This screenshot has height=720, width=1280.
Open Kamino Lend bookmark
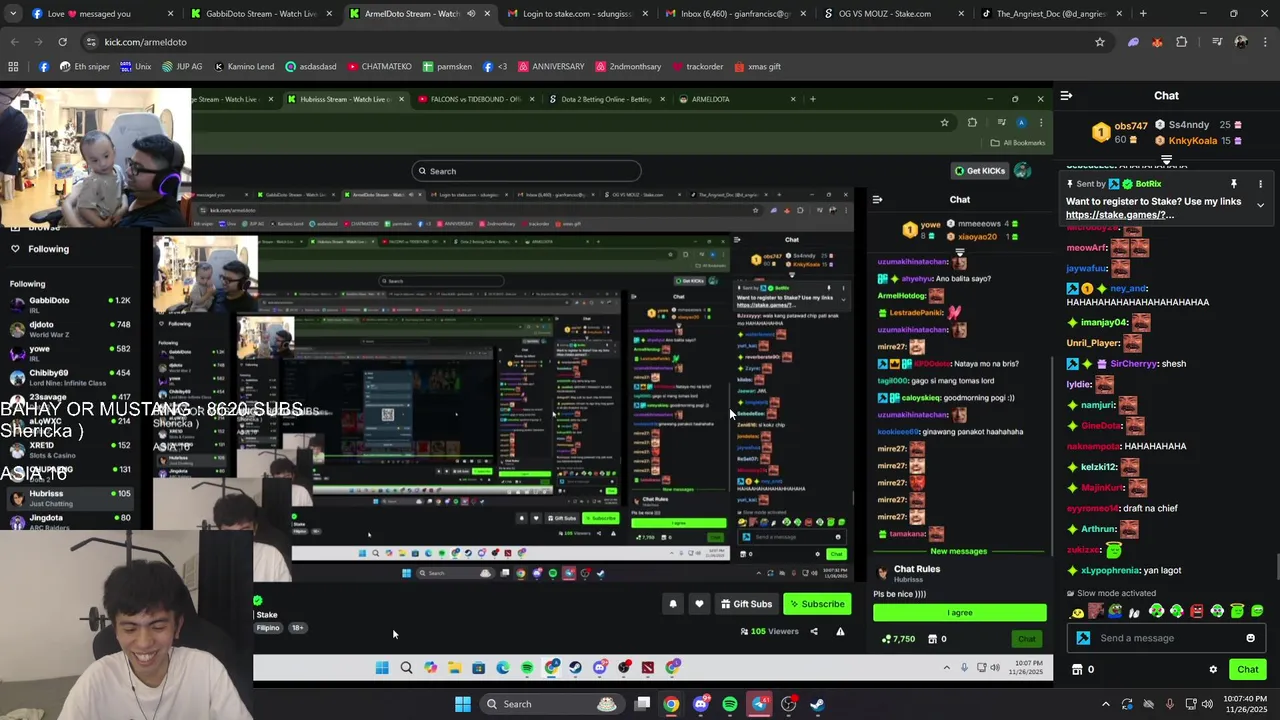(x=243, y=67)
